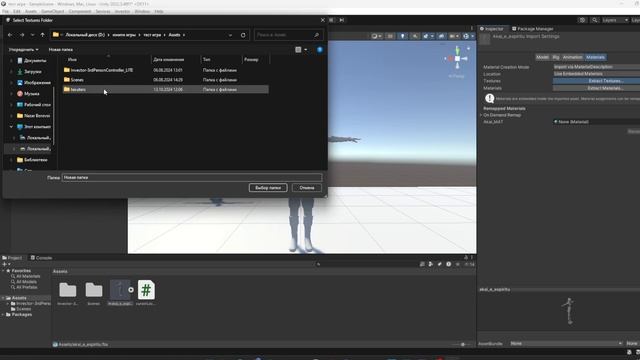Click the search field in folder dialog

pyautogui.click(x=288, y=35)
